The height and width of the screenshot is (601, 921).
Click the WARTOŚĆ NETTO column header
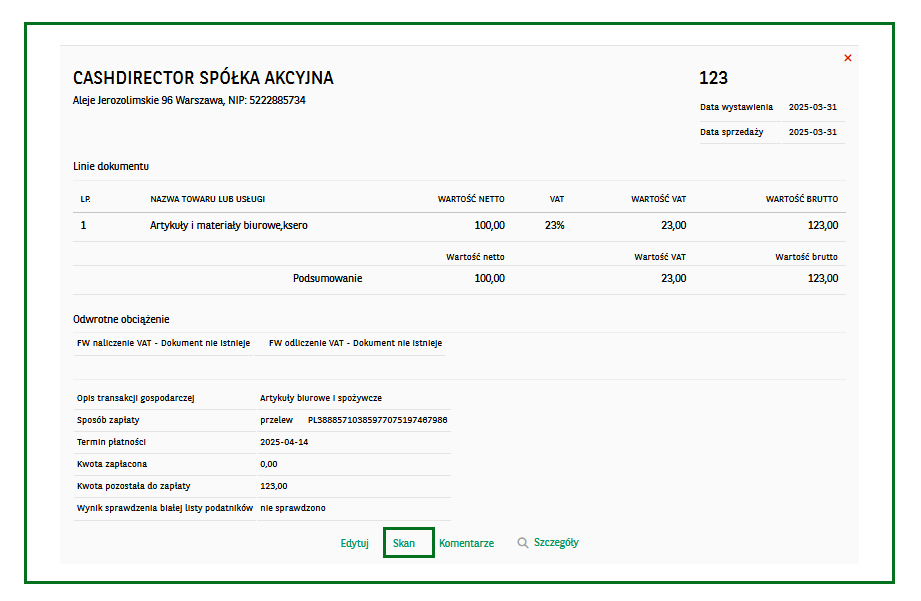point(471,199)
